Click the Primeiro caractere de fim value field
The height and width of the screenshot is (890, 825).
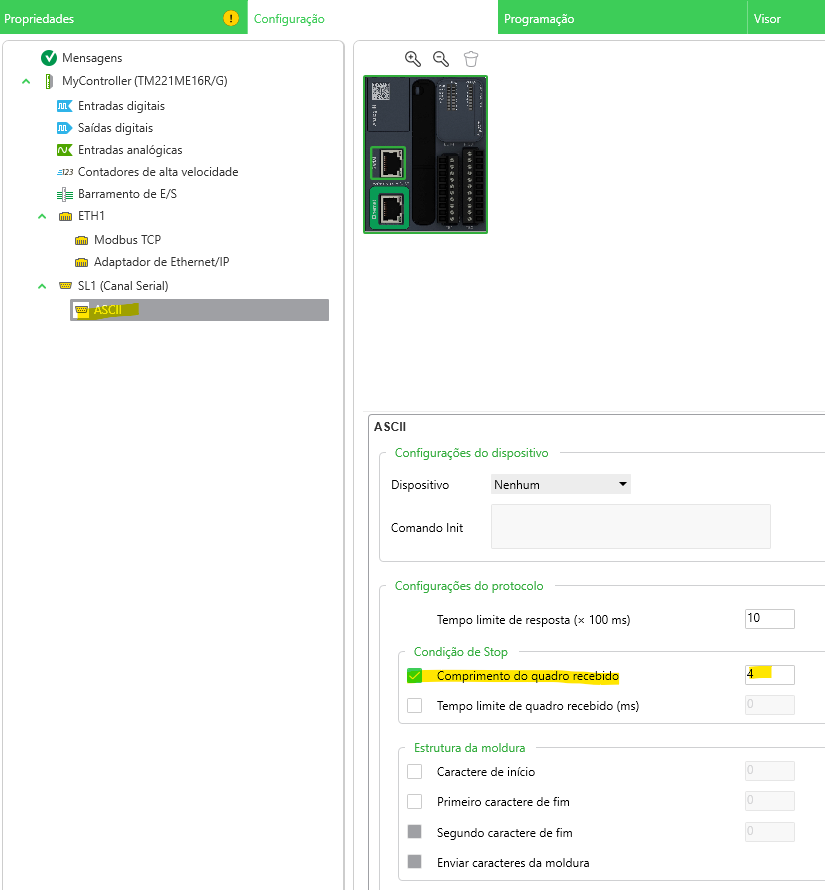[x=769, y=800]
